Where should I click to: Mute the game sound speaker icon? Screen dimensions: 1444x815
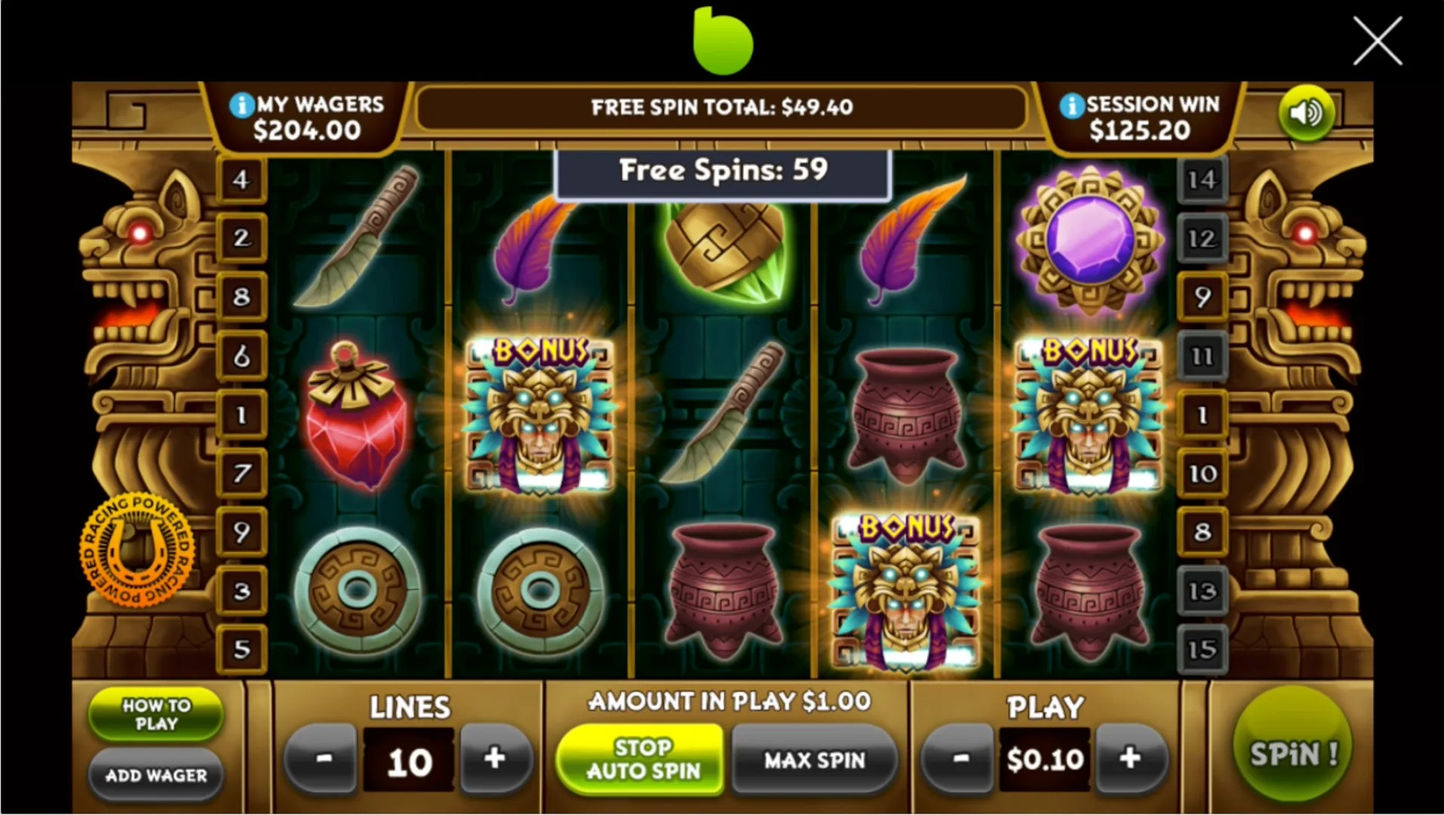click(x=1306, y=113)
